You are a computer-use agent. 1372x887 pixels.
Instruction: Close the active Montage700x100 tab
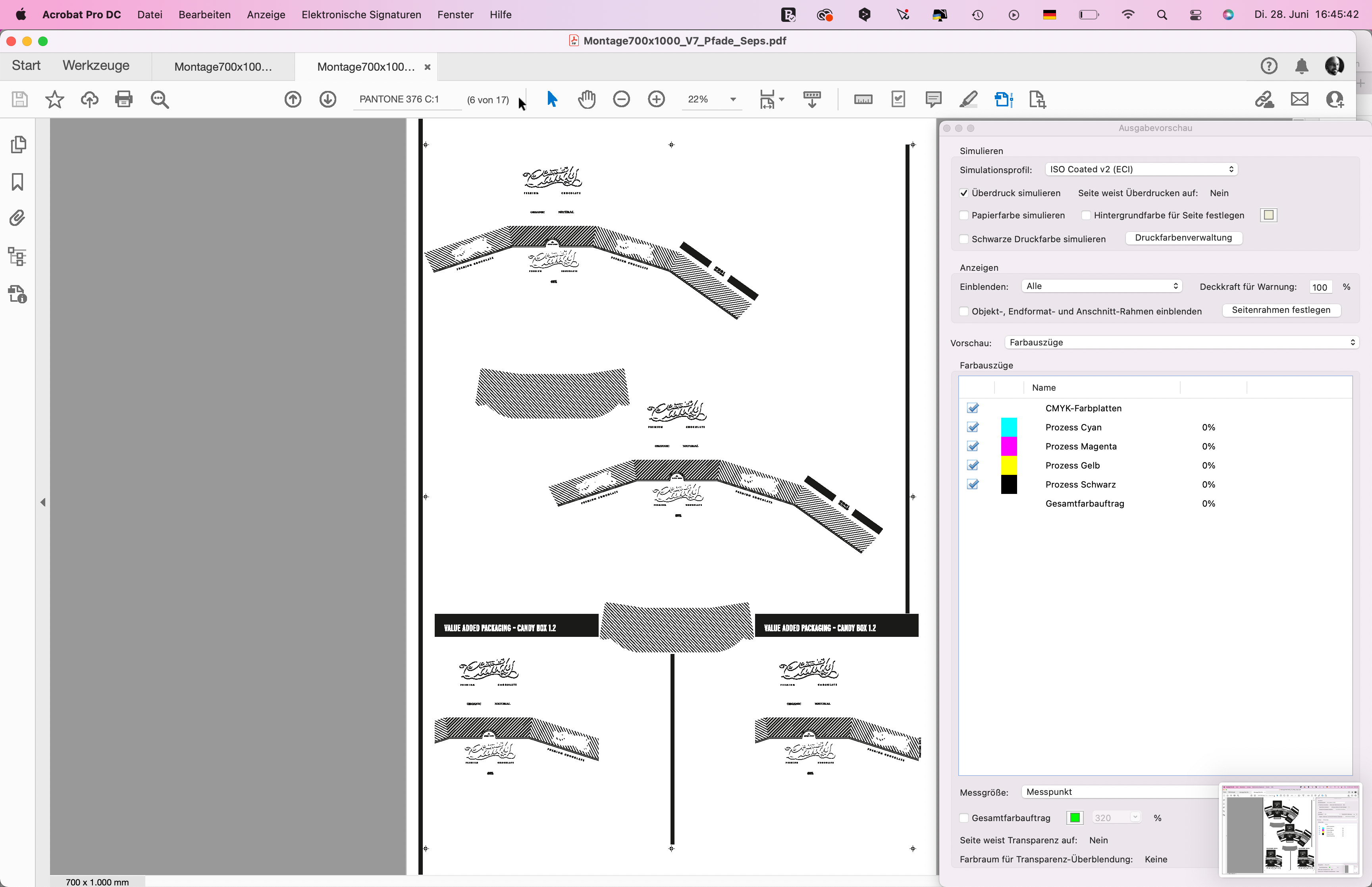427,67
